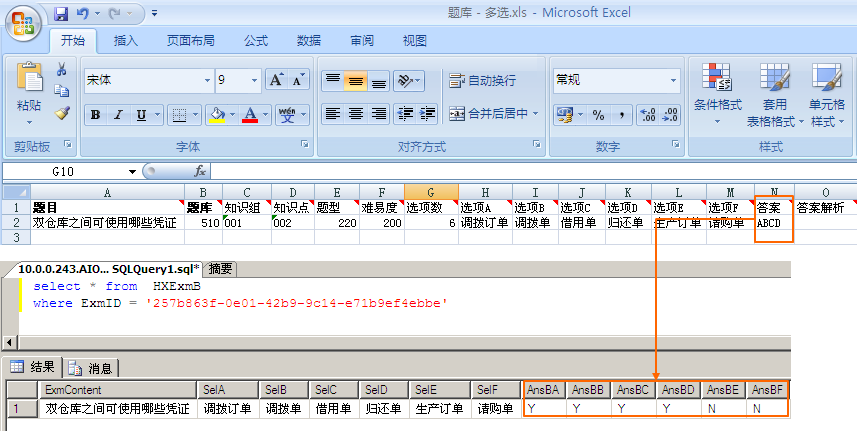
Task: Toggle center horizontal alignment
Action: pyautogui.click(x=355, y=114)
